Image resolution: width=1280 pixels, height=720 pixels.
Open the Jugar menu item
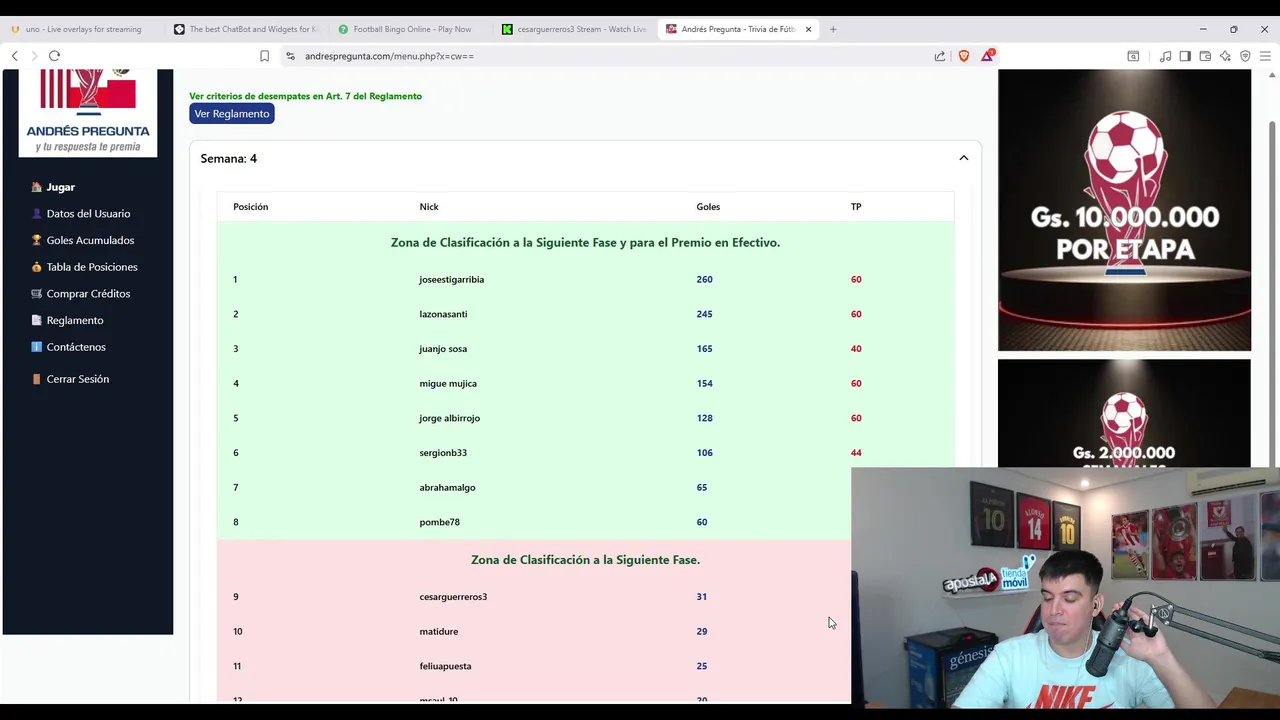[x=60, y=187]
